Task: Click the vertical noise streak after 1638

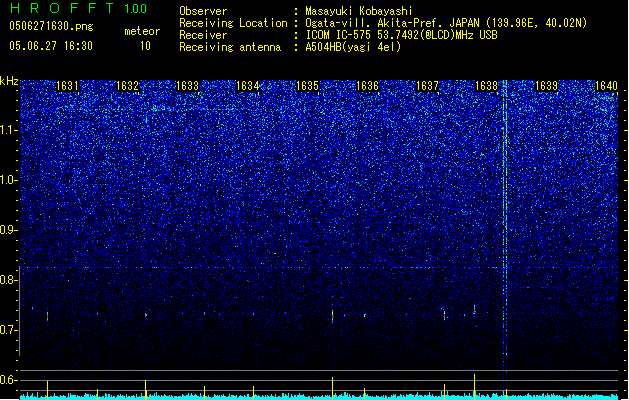Action: click(505, 225)
